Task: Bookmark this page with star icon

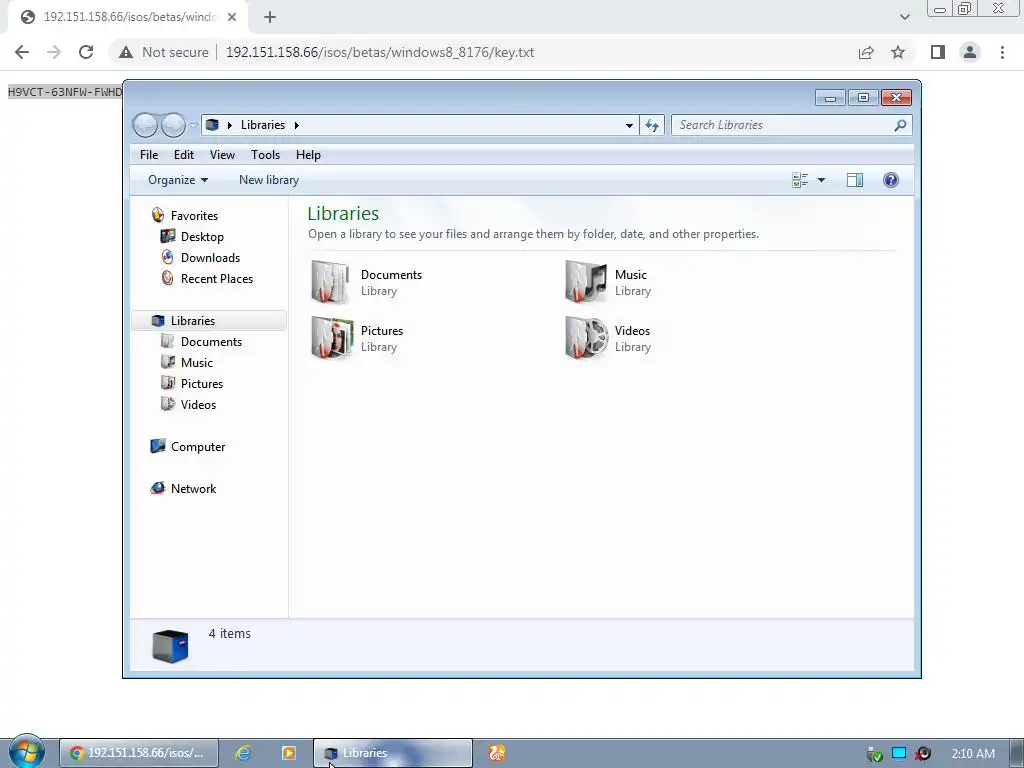Action: pyautogui.click(x=898, y=52)
